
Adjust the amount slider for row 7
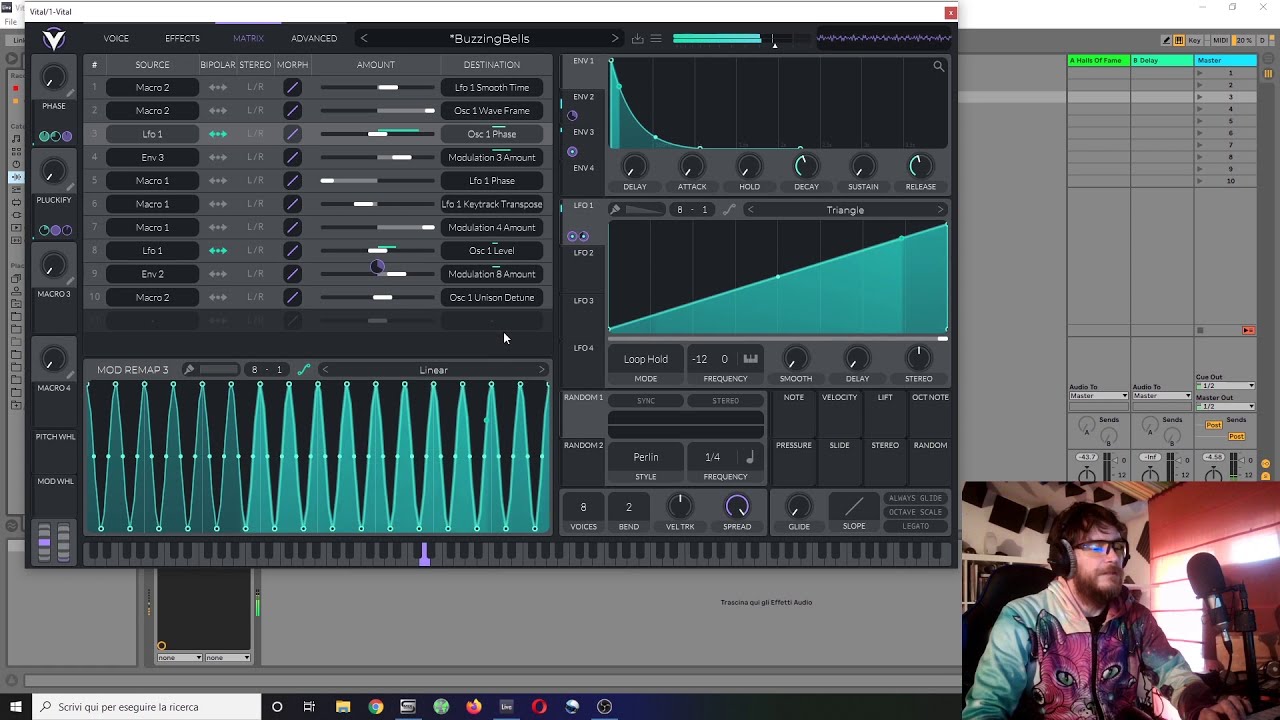coord(376,228)
